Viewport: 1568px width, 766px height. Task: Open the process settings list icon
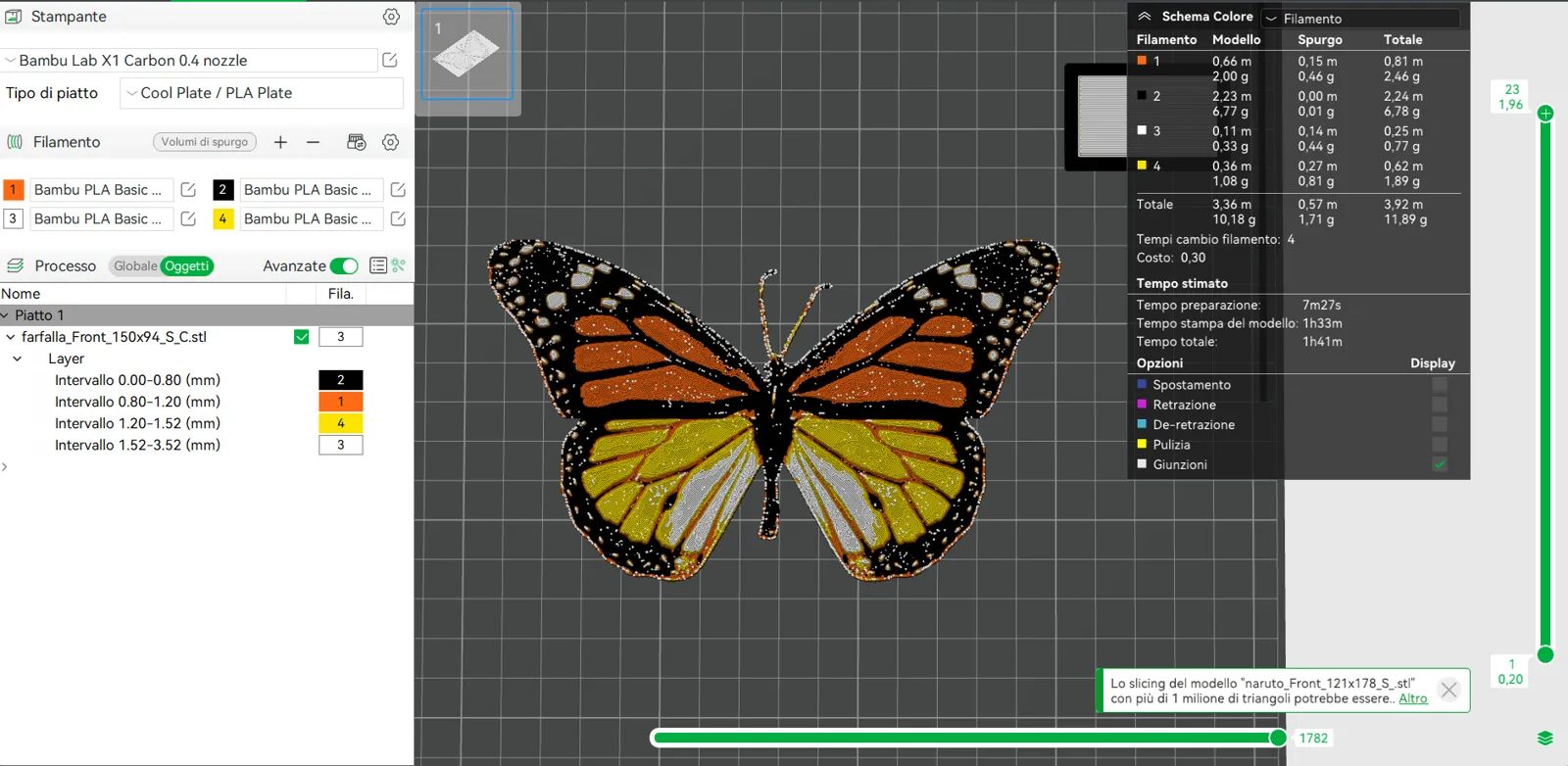tap(378, 265)
